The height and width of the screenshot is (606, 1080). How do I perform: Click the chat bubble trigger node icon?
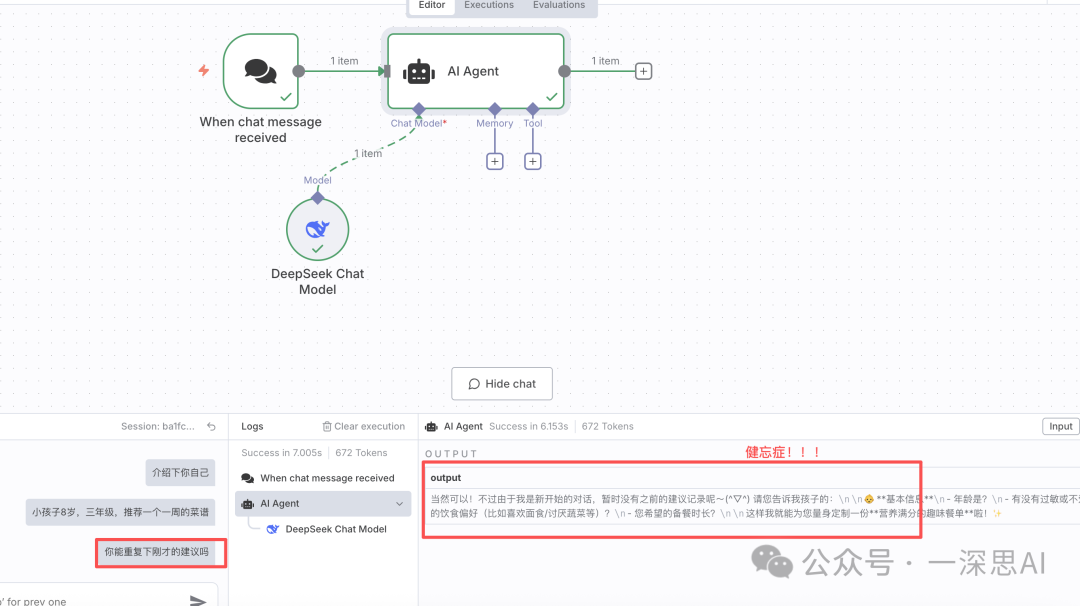pyautogui.click(x=260, y=71)
